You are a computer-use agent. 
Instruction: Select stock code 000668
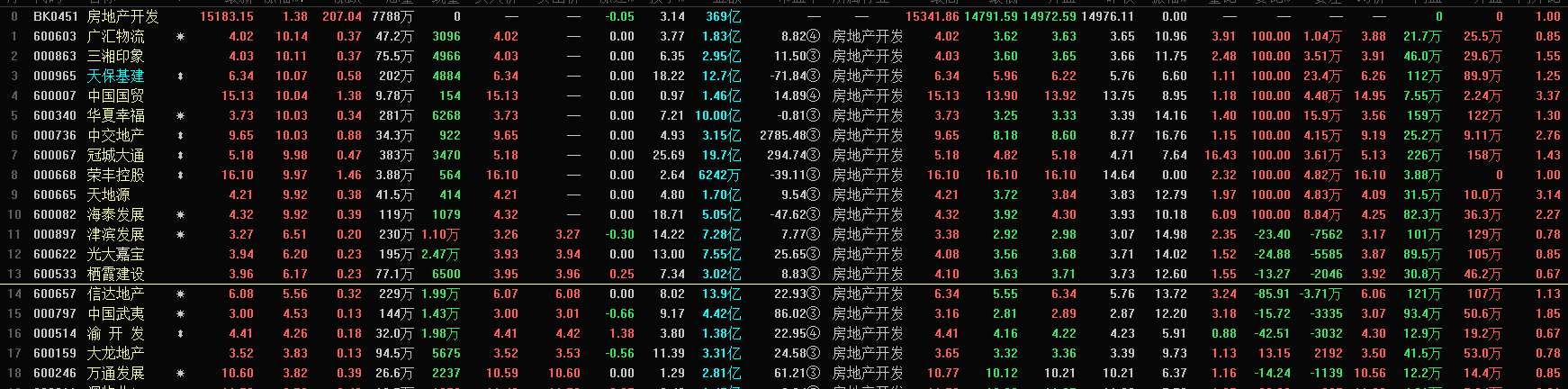(x=55, y=176)
